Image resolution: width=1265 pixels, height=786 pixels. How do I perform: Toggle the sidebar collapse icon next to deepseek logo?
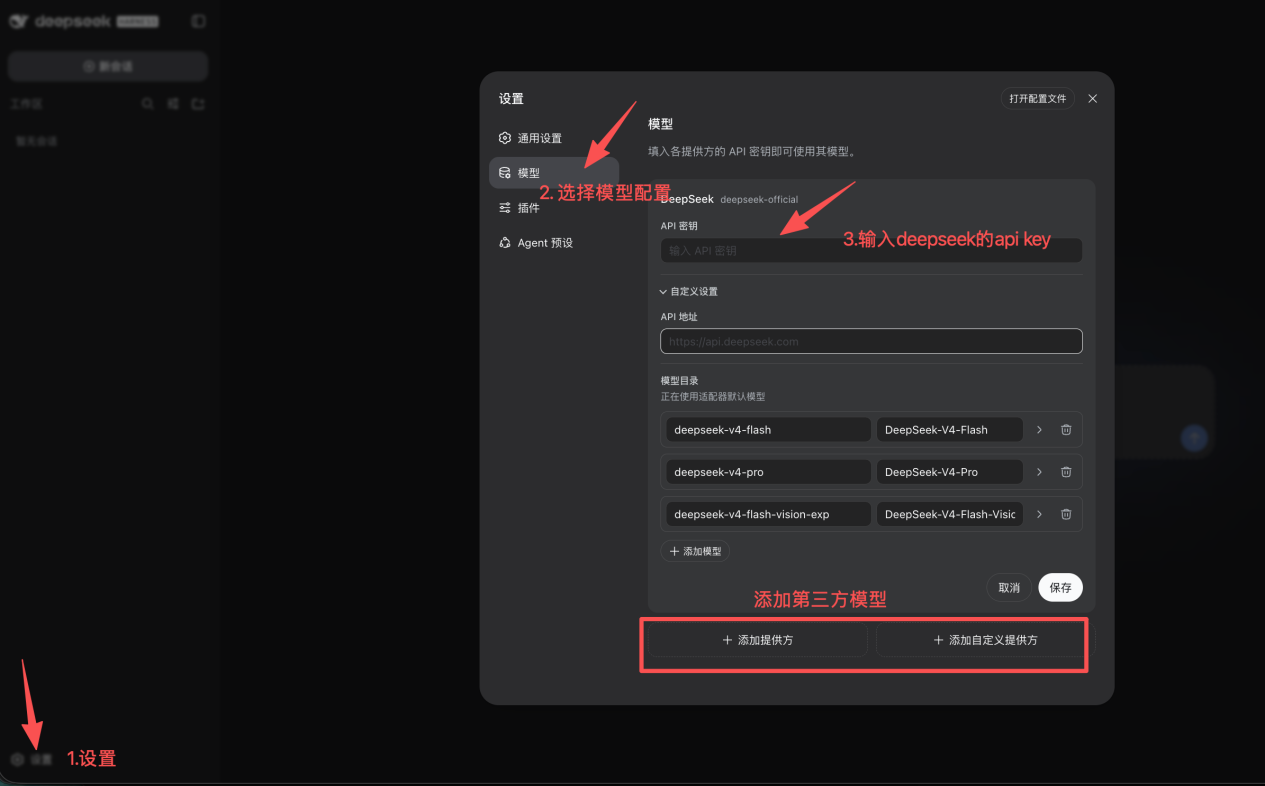(x=198, y=21)
